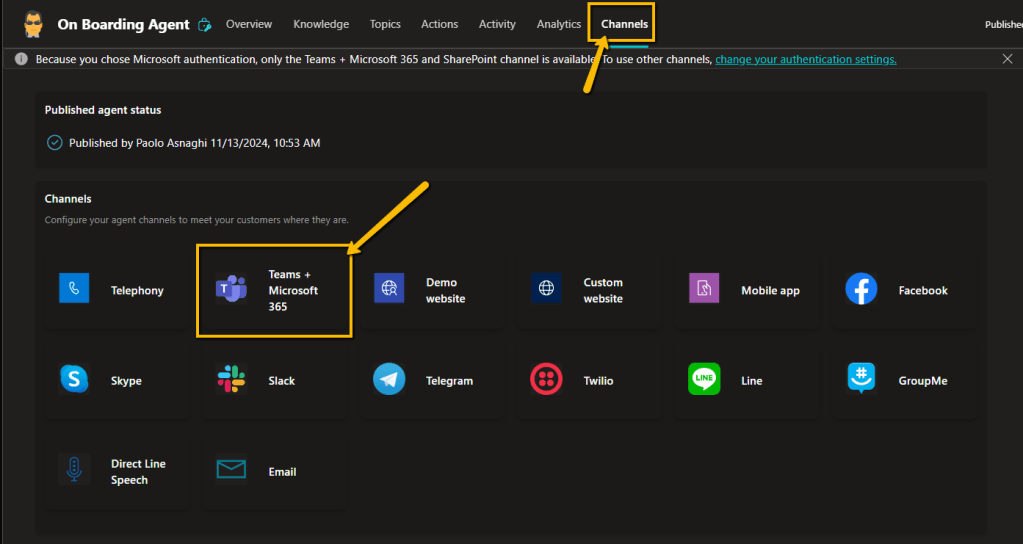Screen dimensions: 1023x544
Task: Choose the Mobile app channel icon
Action: click(x=704, y=290)
